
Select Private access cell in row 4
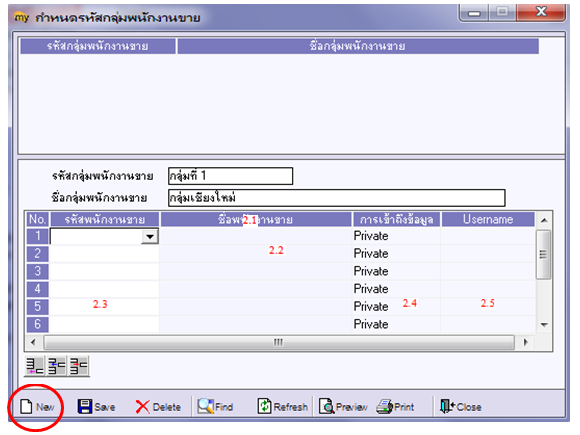tap(396, 289)
